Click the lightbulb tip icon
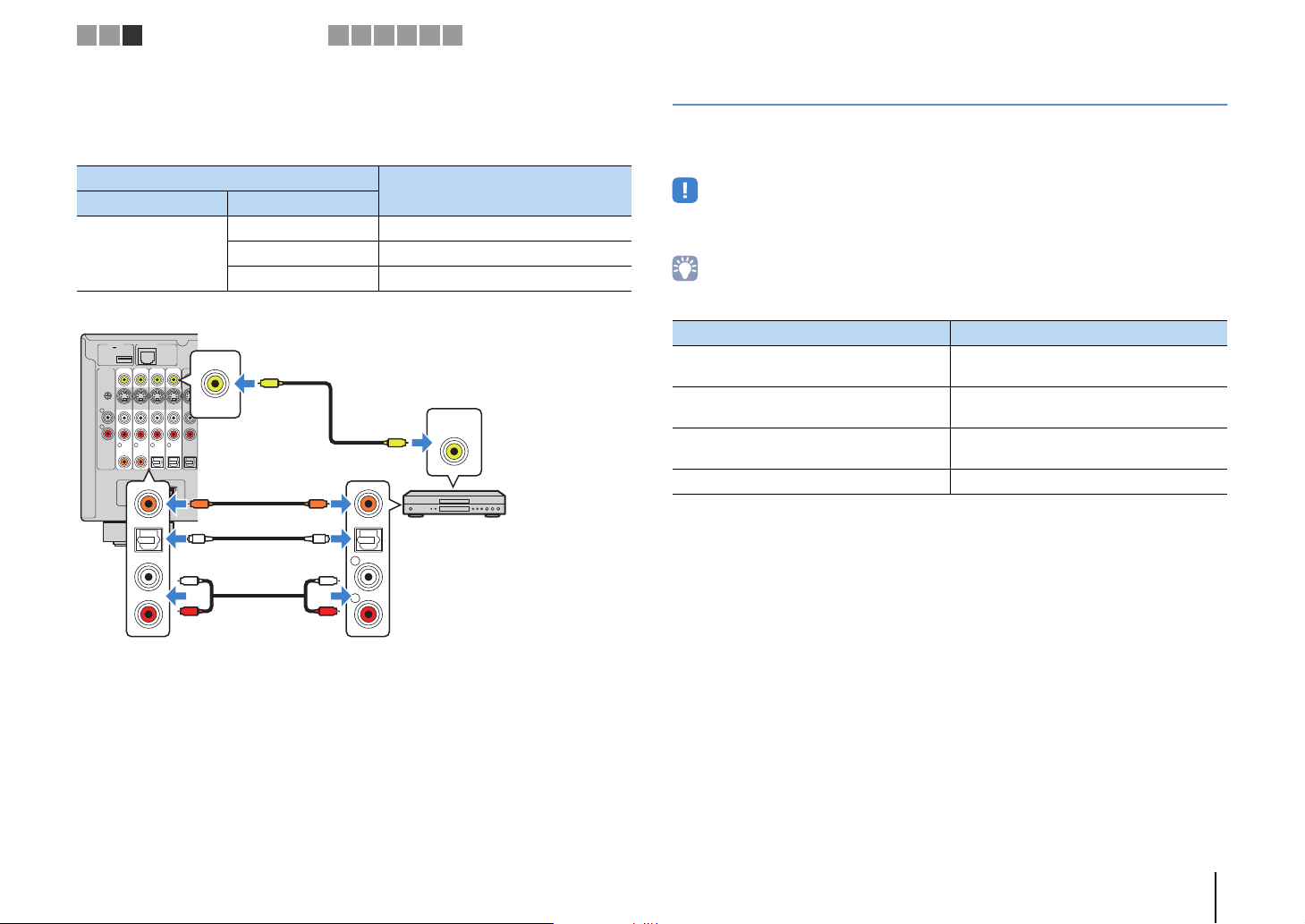 pyautogui.click(x=684, y=268)
